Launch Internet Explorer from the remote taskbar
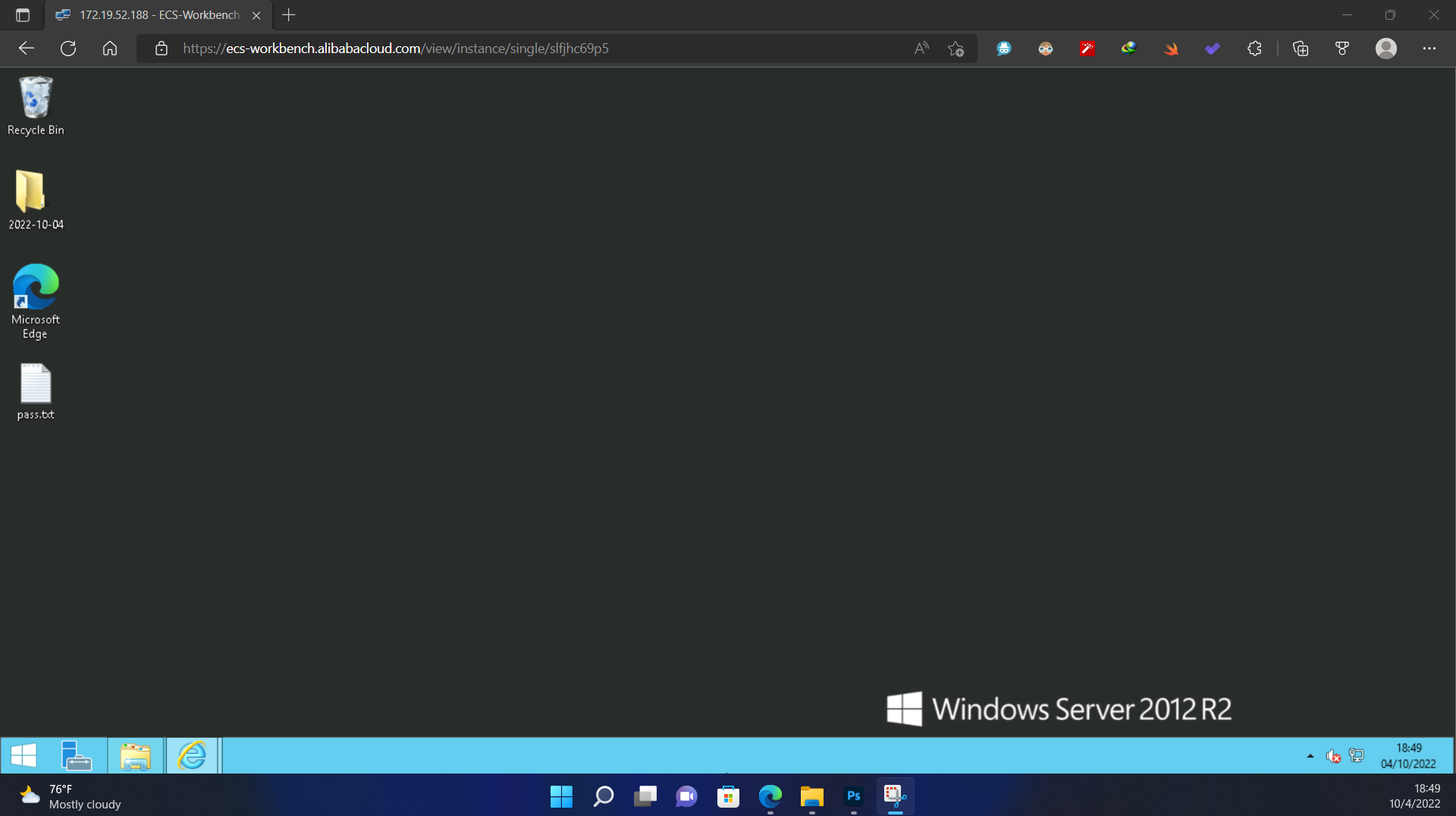This screenshot has height=816, width=1456. tap(192, 755)
